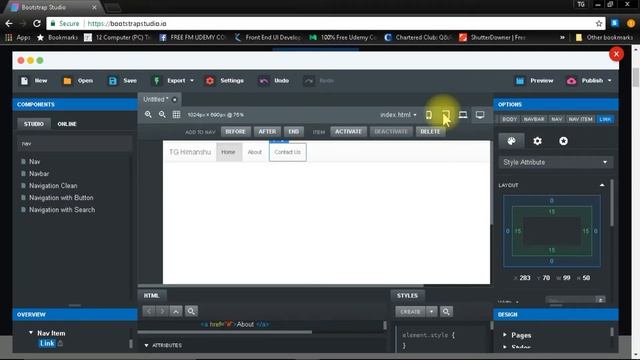This screenshot has height=360, width=640.
Task: Click the greyed Redo icon
Action: point(309,81)
